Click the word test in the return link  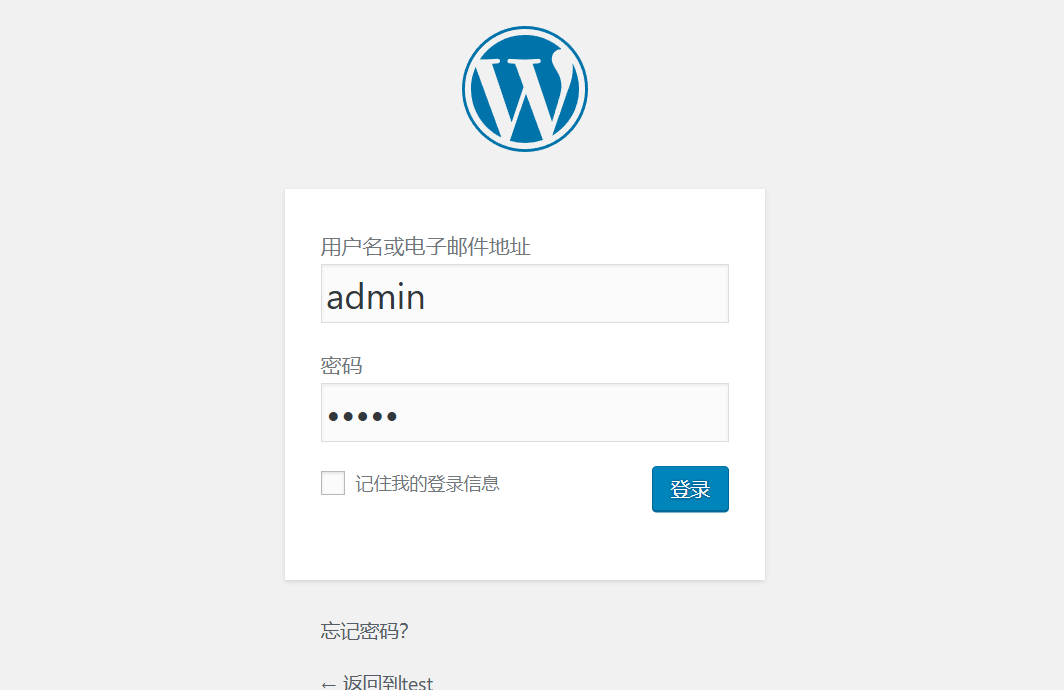pyautogui.click(x=417, y=683)
